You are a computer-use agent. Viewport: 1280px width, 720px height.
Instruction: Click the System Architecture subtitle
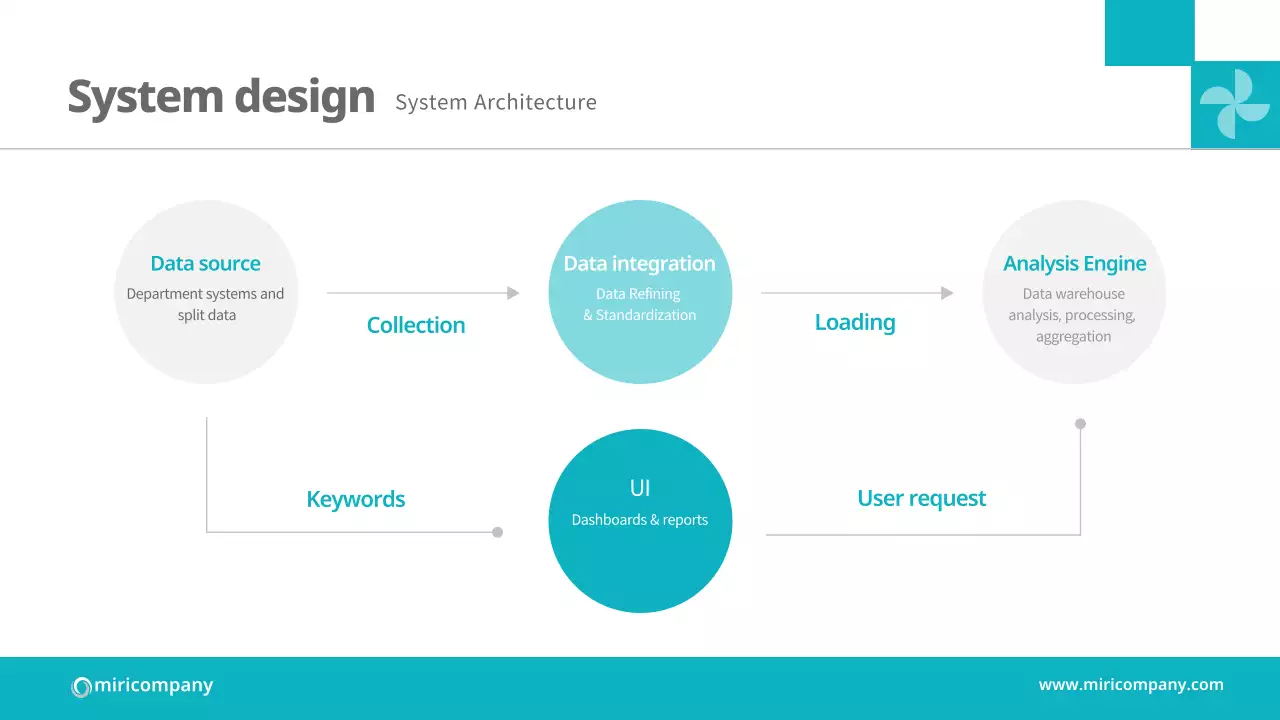coord(496,102)
